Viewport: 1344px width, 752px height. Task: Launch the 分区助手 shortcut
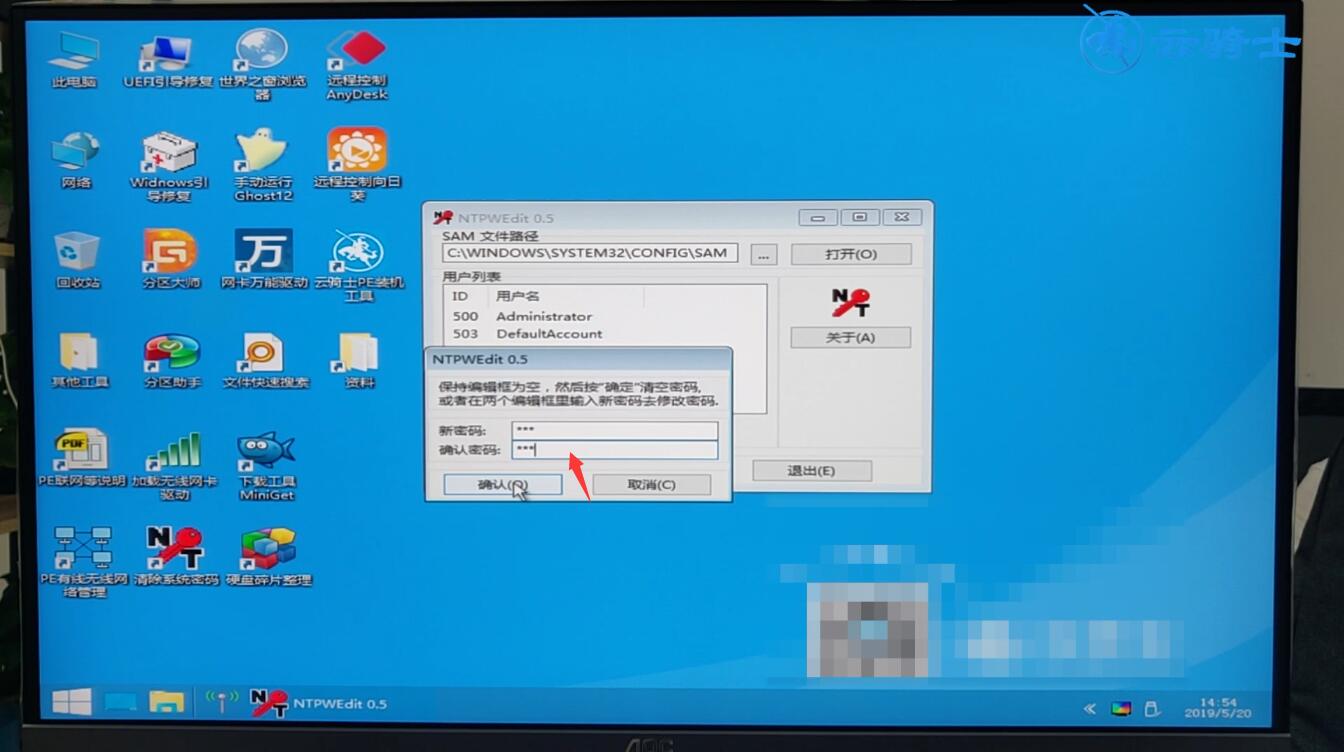172,360
